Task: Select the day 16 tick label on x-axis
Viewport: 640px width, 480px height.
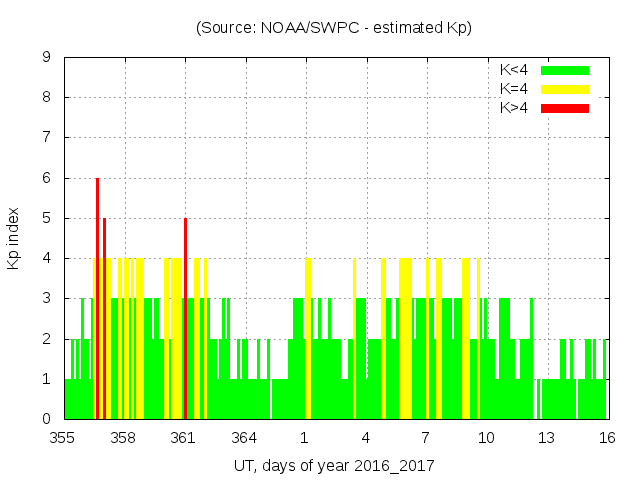Action: click(x=605, y=438)
